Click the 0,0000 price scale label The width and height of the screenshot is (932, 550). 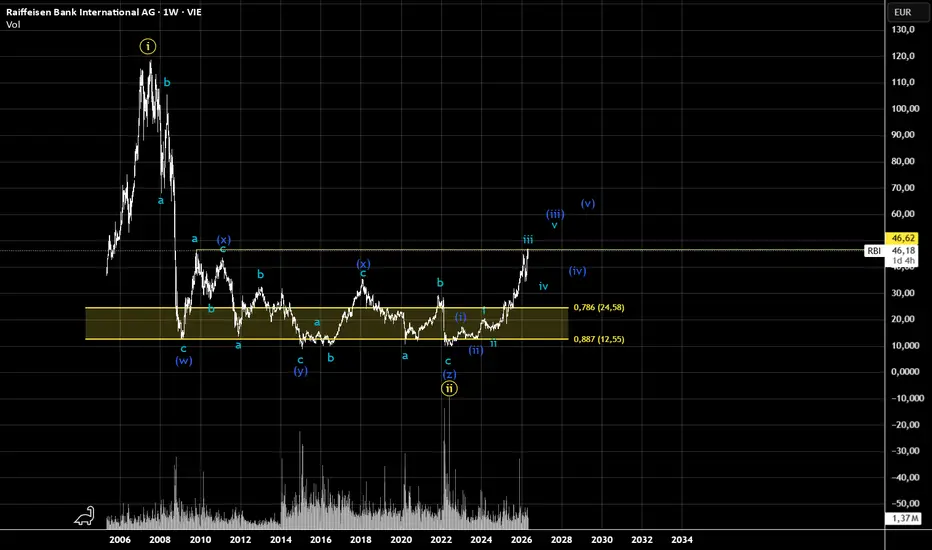point(905,372)
